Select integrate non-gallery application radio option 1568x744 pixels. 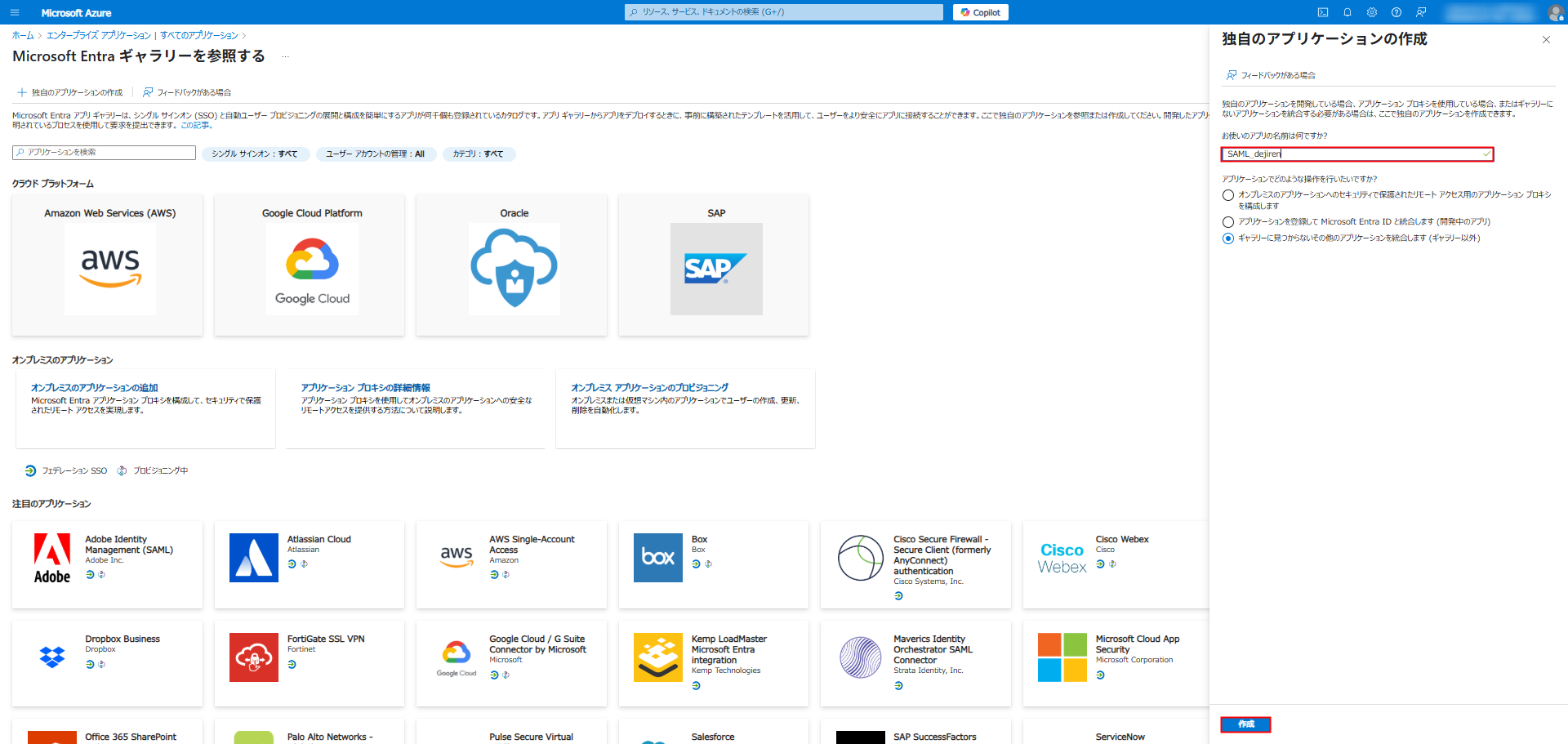[x=1228, y=238]
